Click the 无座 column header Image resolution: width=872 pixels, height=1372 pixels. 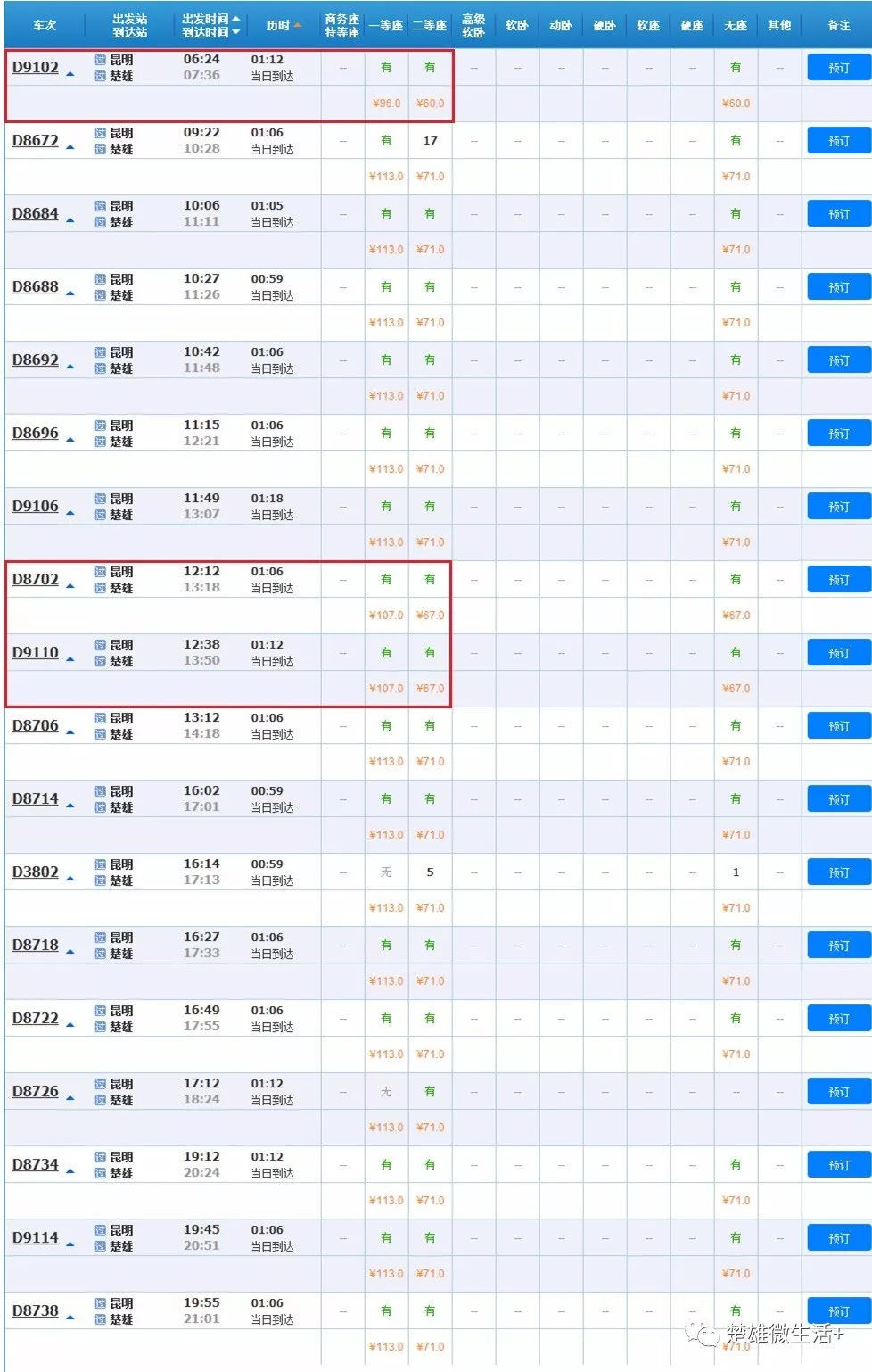click(736, 26)
